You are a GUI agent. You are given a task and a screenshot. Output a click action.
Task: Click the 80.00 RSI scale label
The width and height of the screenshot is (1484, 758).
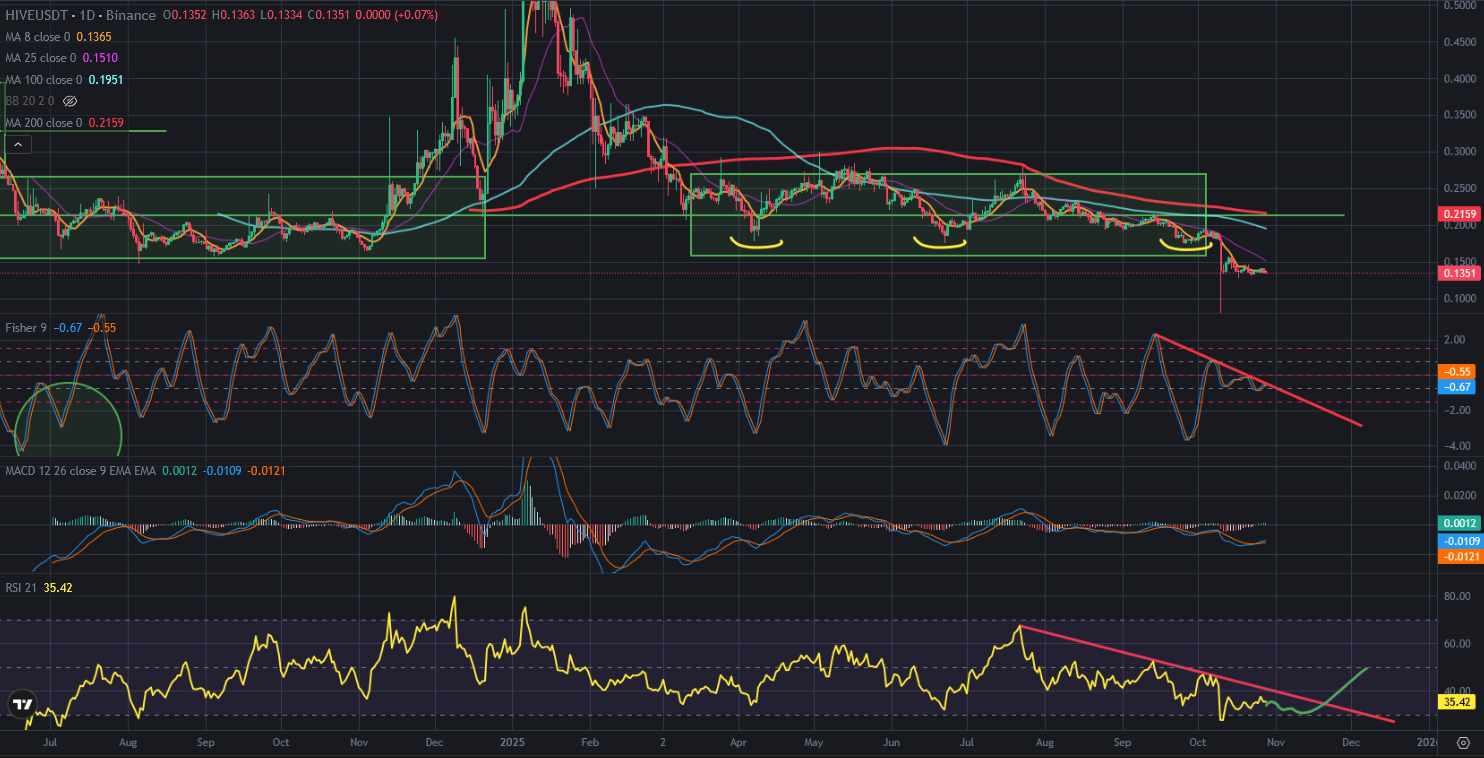tap(1457, 597)
